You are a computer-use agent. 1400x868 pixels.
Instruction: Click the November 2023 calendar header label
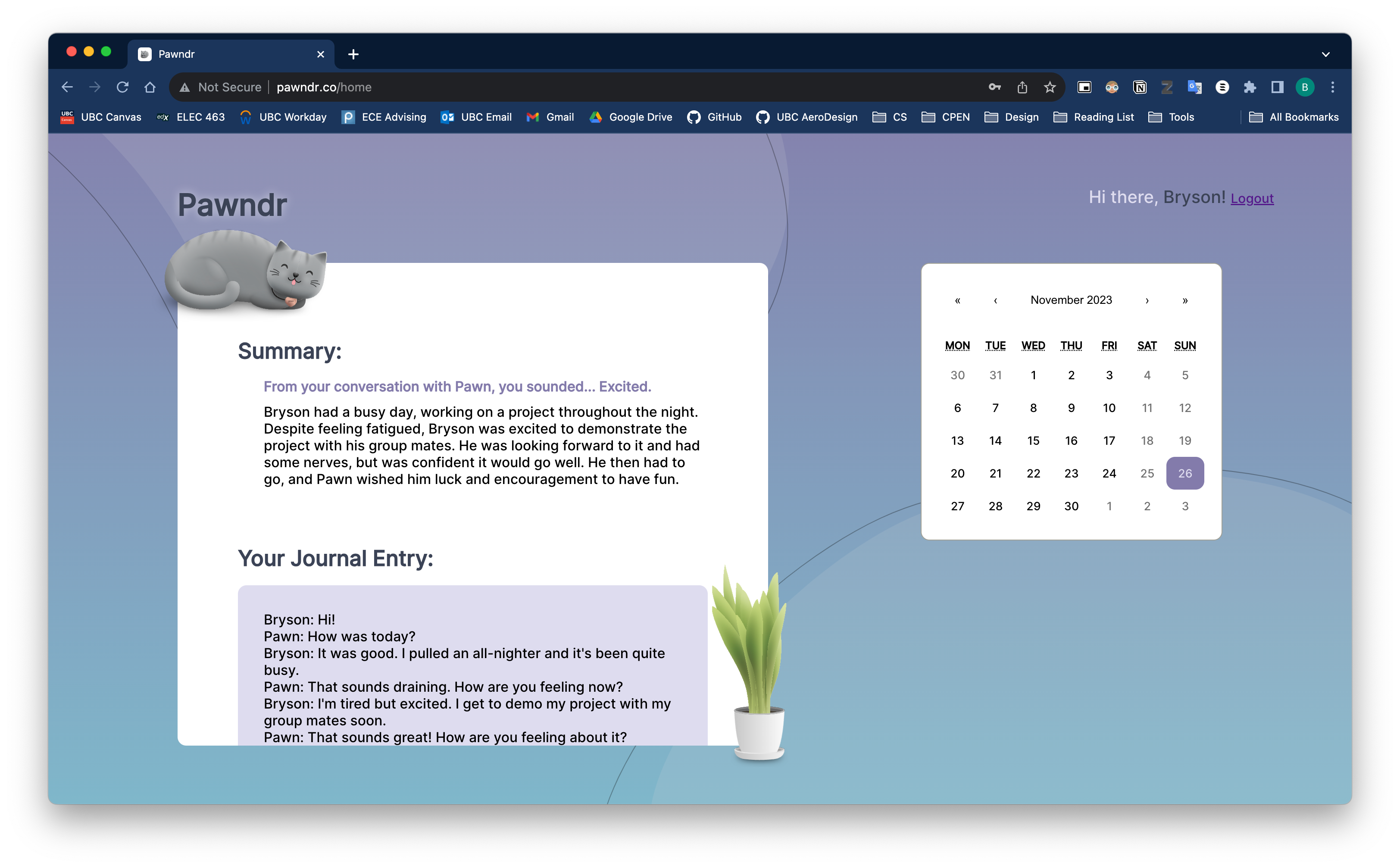point(1071,300)
